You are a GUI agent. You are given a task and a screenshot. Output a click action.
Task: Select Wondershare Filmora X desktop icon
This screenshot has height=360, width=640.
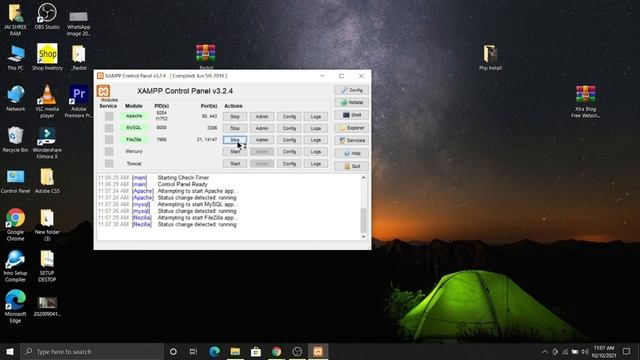tap(47, 143)
